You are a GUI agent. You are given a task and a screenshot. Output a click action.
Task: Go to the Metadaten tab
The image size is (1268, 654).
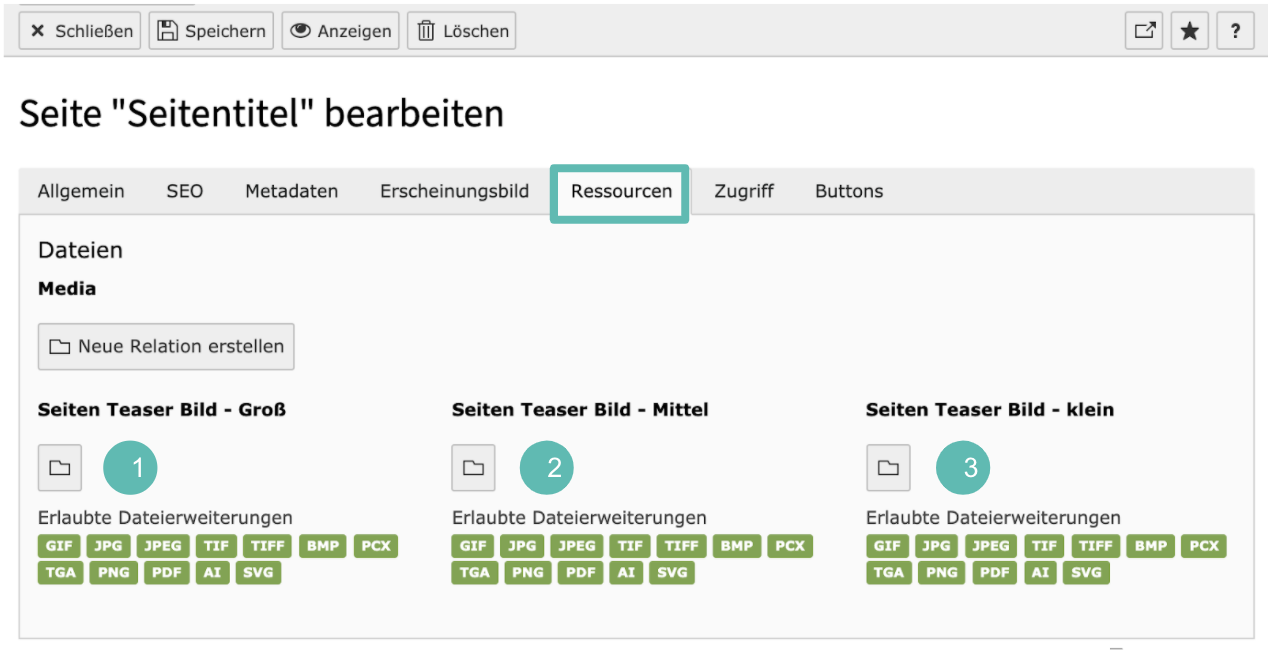[292, 191]
